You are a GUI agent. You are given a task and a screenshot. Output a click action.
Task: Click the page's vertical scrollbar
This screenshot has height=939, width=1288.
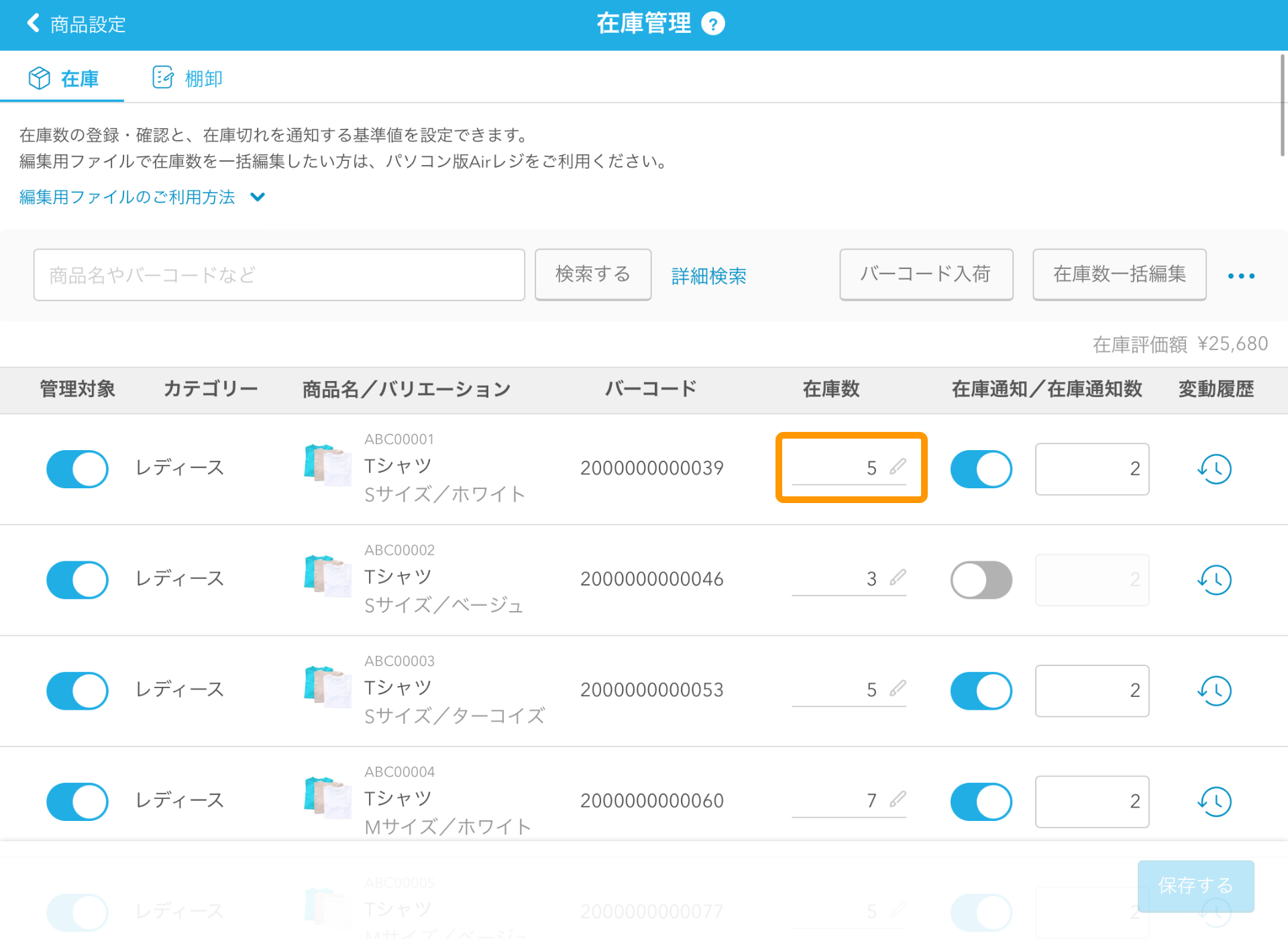pos(1282,105)
